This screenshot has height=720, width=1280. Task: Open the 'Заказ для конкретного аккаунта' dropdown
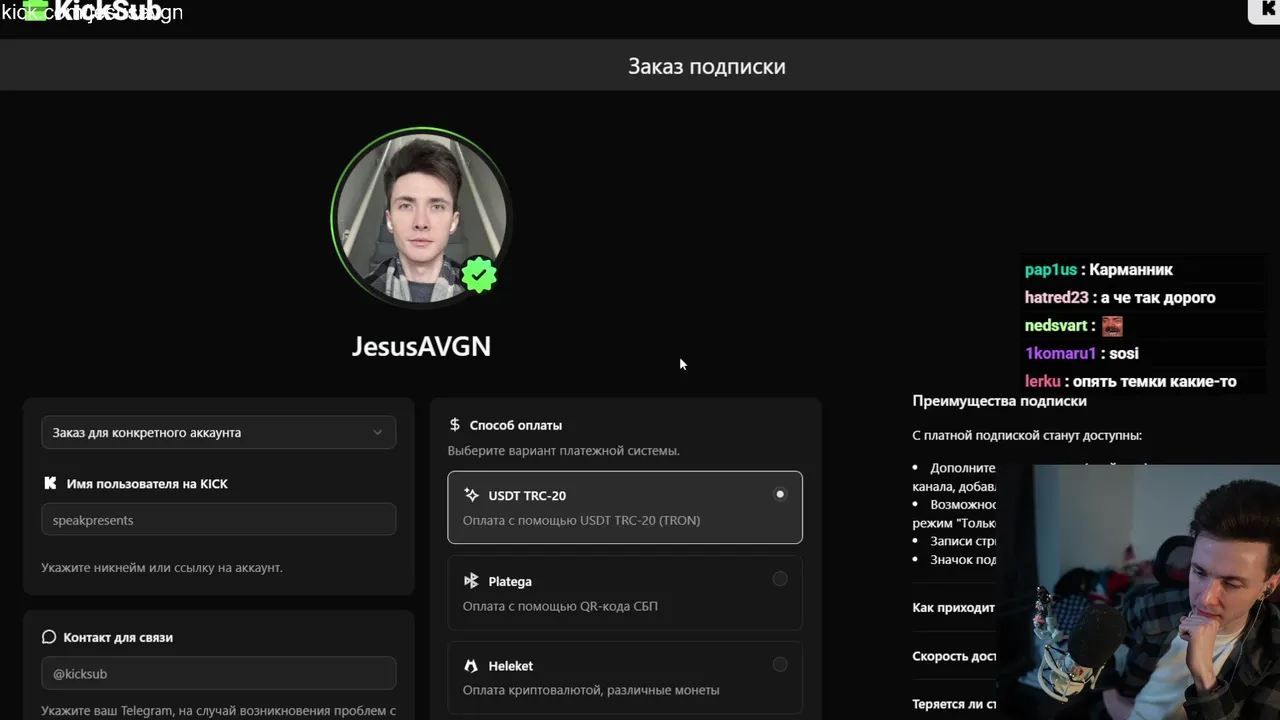click(218, 433)
